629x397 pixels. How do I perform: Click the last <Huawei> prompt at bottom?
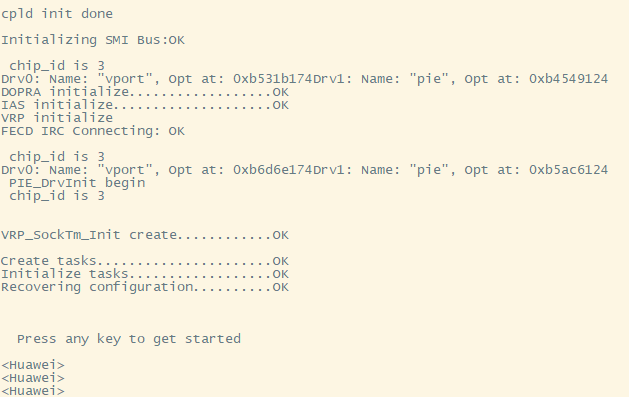33,391
